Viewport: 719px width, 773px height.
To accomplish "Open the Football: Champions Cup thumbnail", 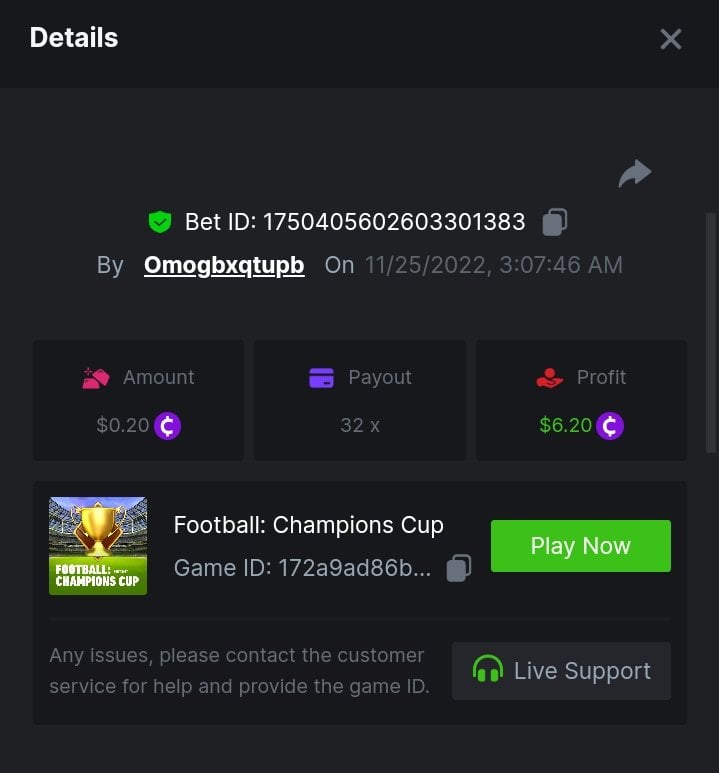I will coord(98,546).
